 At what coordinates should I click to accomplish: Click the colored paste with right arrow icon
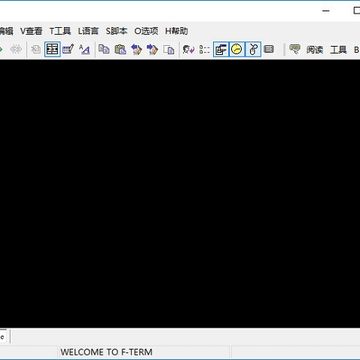(x=152, y=50)
